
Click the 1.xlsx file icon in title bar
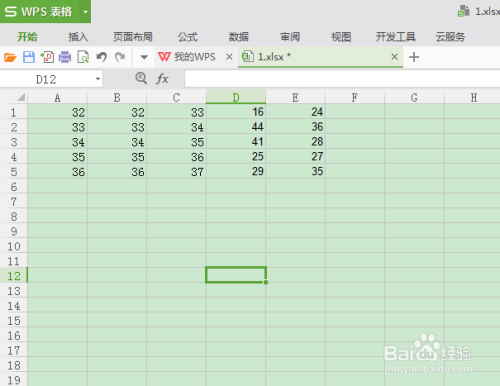tap(464, 11)
